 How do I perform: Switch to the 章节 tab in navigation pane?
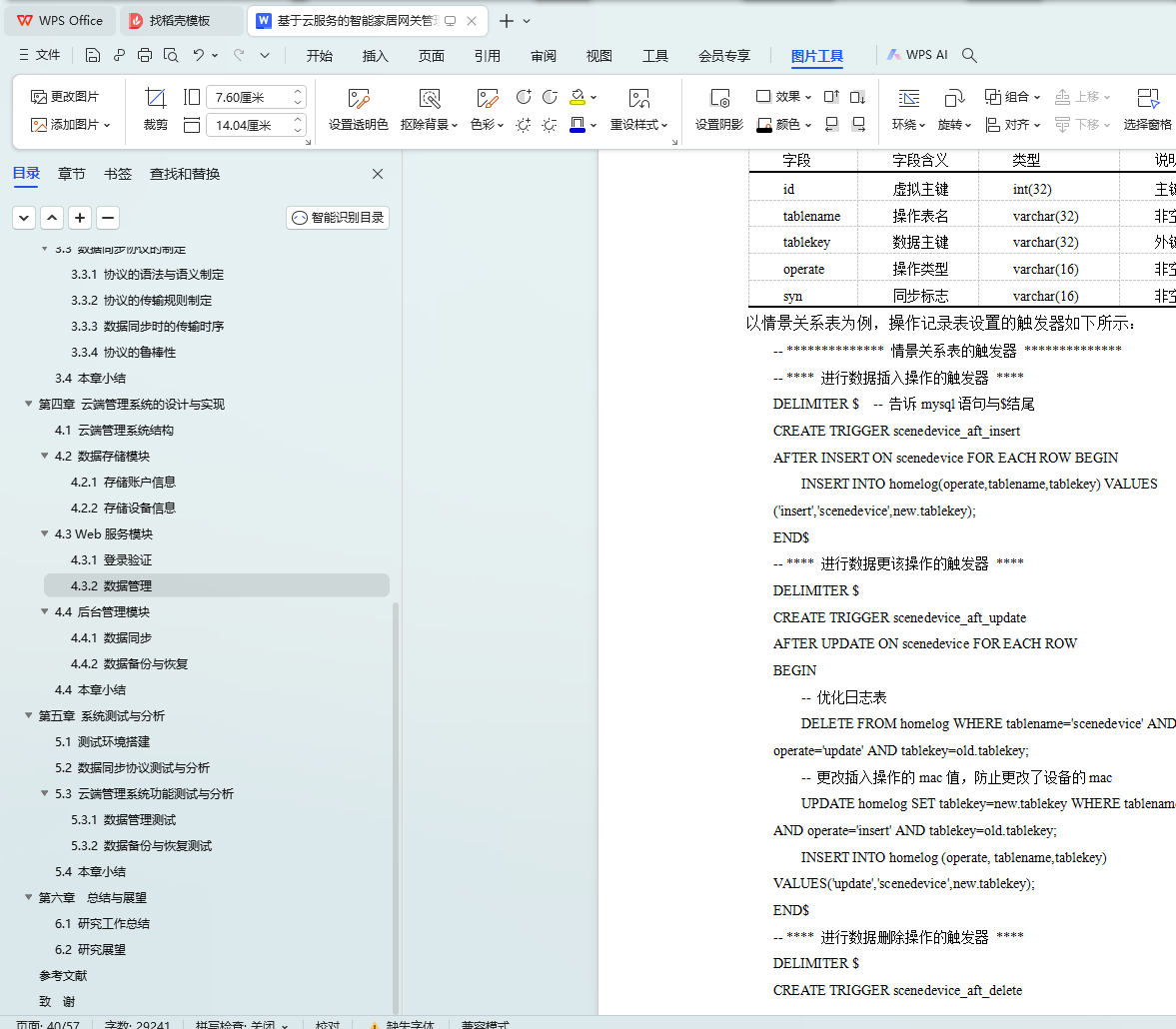click(x=72, y=174)
